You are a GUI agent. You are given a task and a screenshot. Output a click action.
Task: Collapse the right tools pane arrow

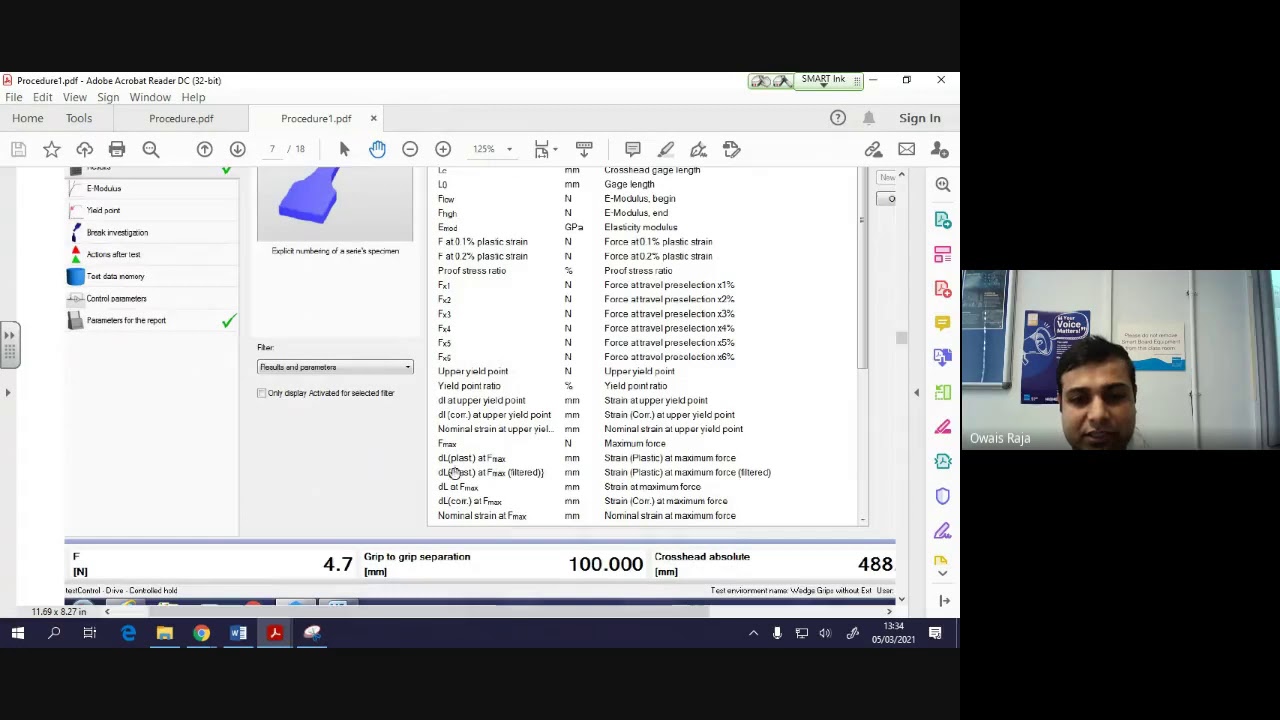tap(916, 392)
